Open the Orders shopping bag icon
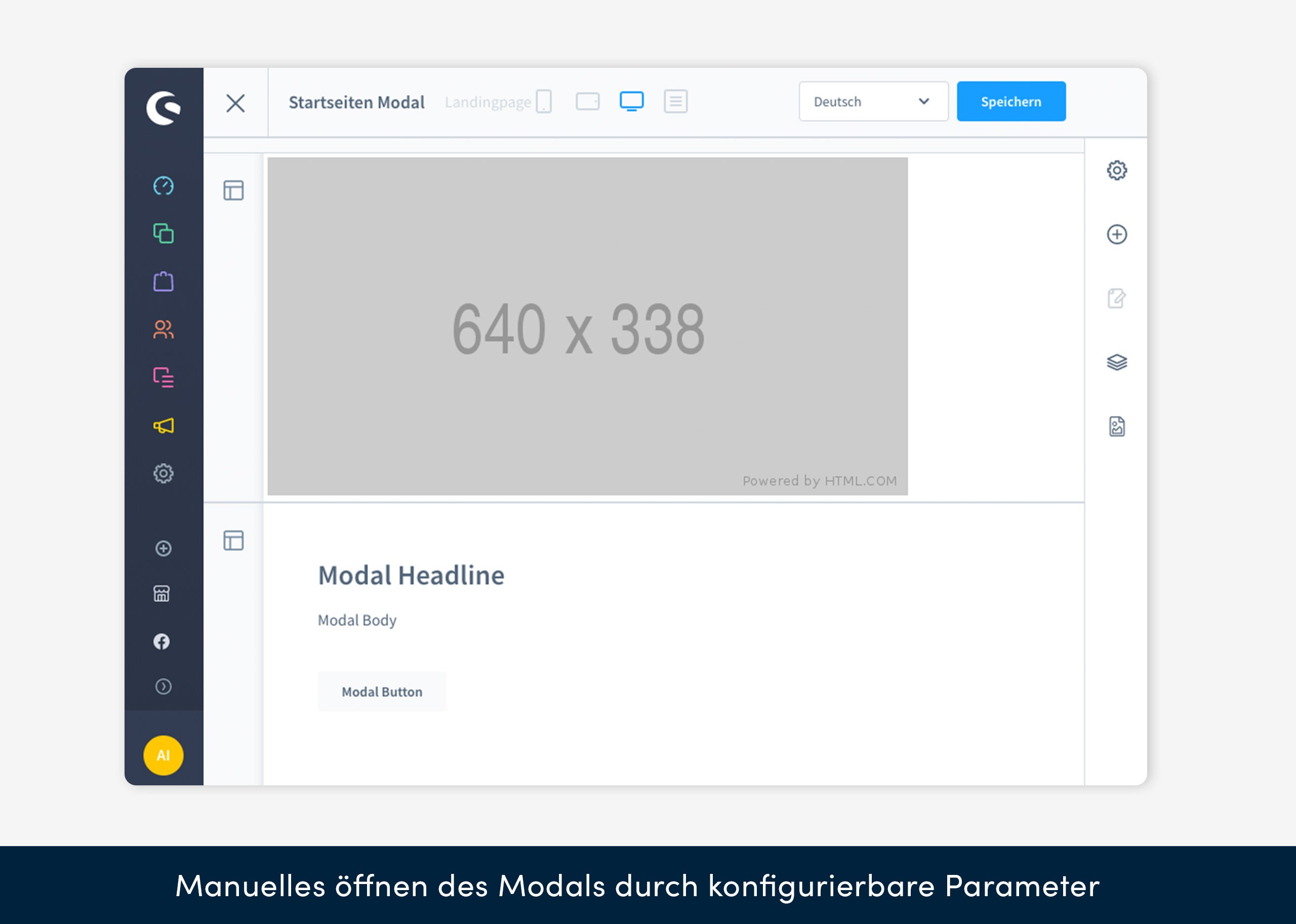This screenshot has width=1296, height=924. point(164,281)
